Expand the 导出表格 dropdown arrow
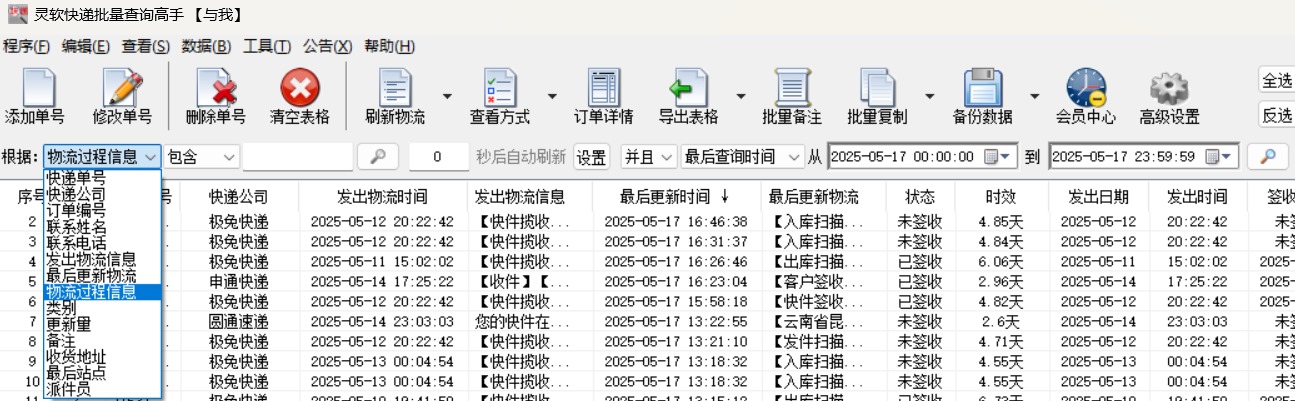 (x=741, y=97)
